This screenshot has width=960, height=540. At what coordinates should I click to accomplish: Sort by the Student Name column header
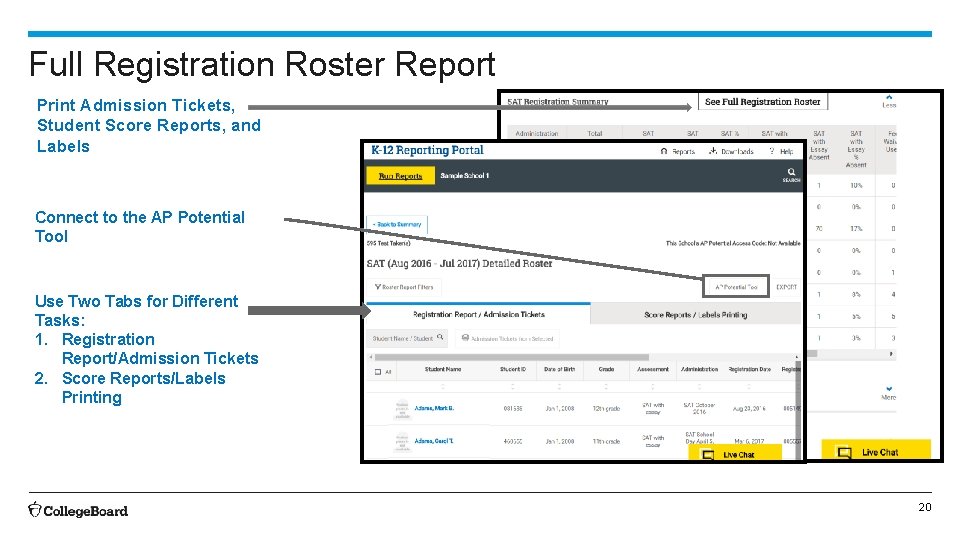[443, 369]
